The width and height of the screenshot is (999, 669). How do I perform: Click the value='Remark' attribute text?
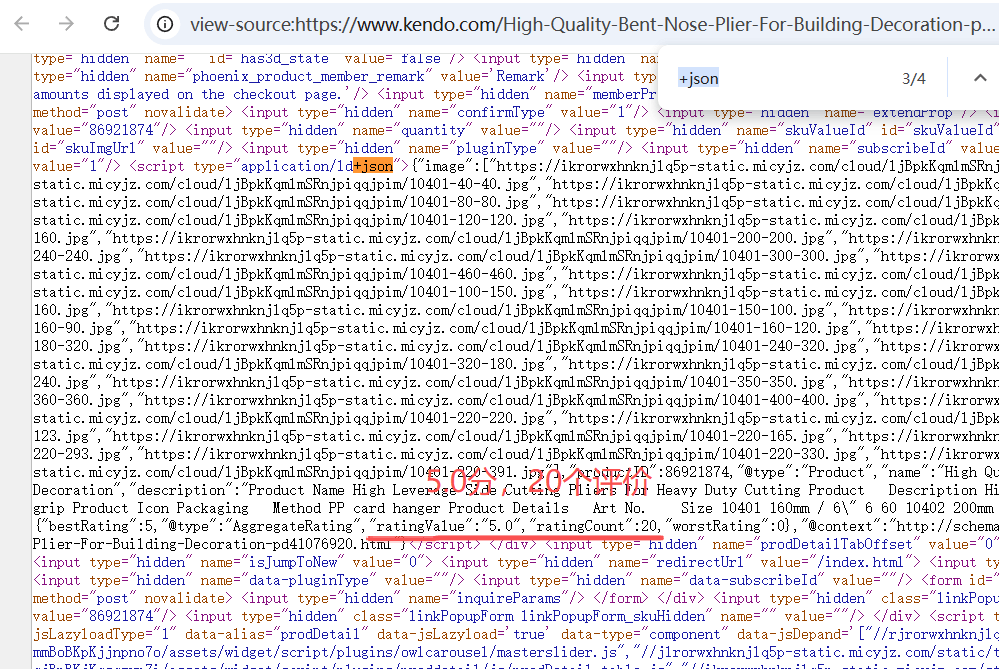496,76
